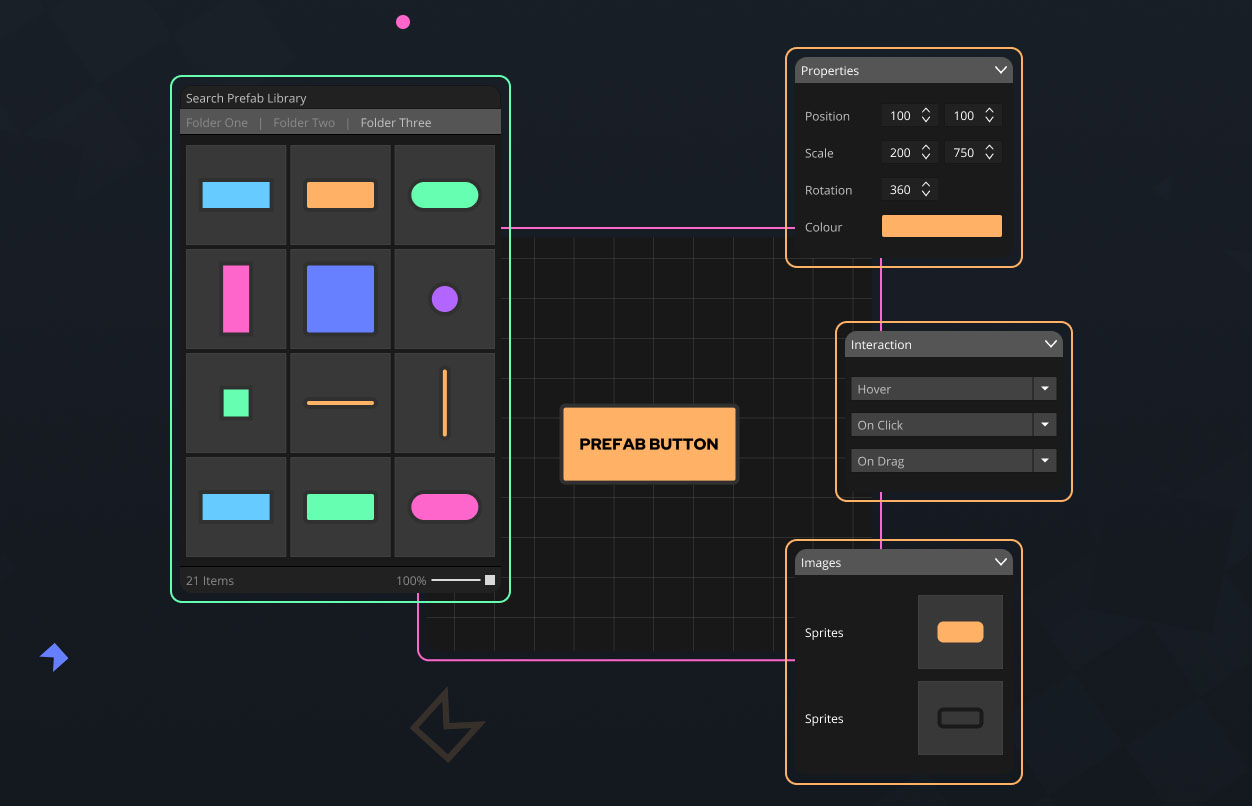Adjust the first Position value stepper arrows
The width and height of the screenshot is (1252, 806).
click(926, 116)
